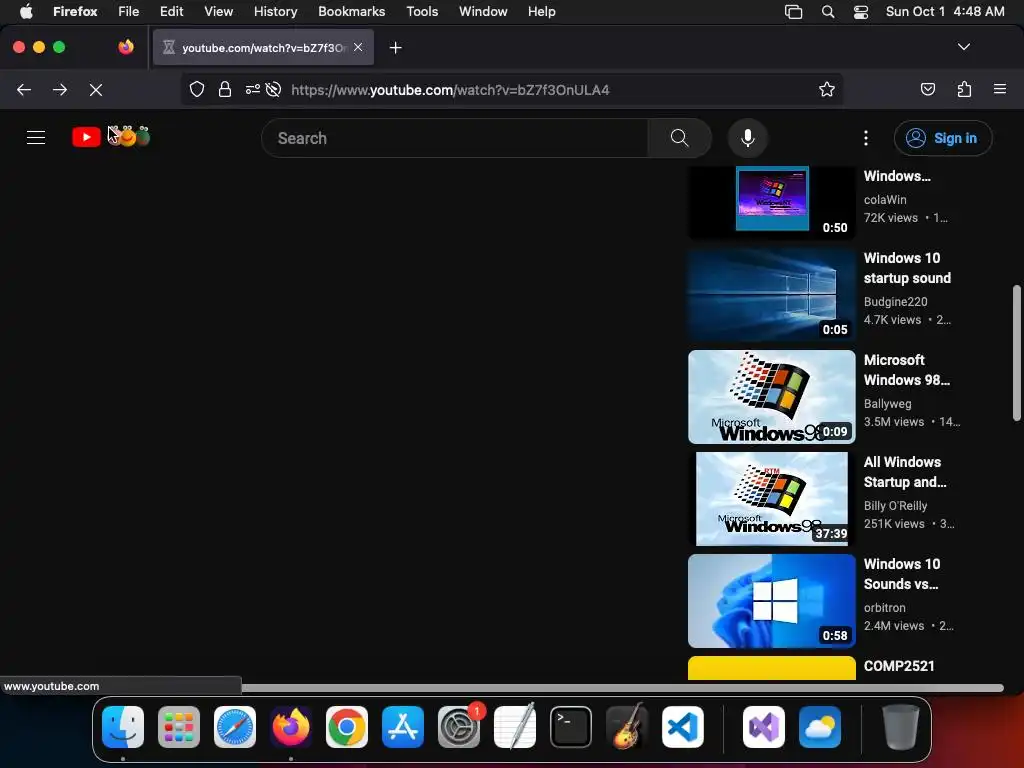Launch Safari from the dock
Screen dimensions: 1024x768
click(x=235, y=727)
